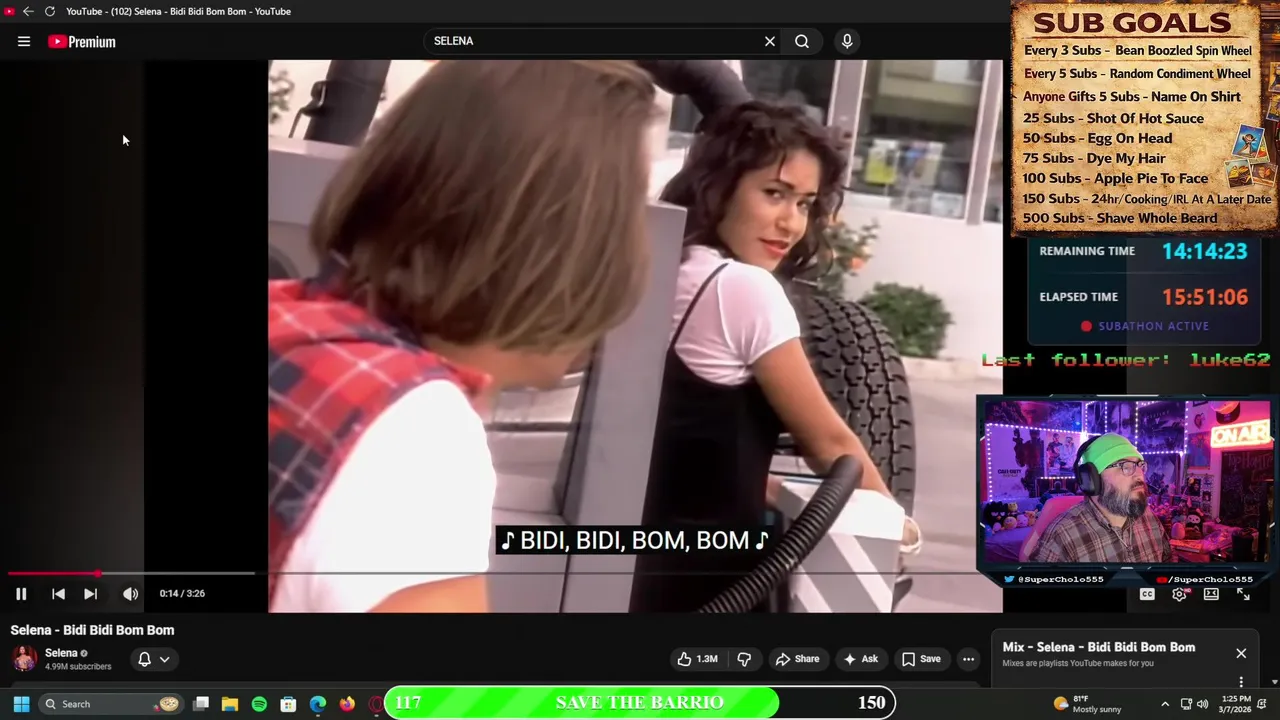Image resolution: width=1280 pixels, height=720 pixels.
Task: Open Mix panel three-dot options
Action: pyautogui.click(x=1241, y=682)
